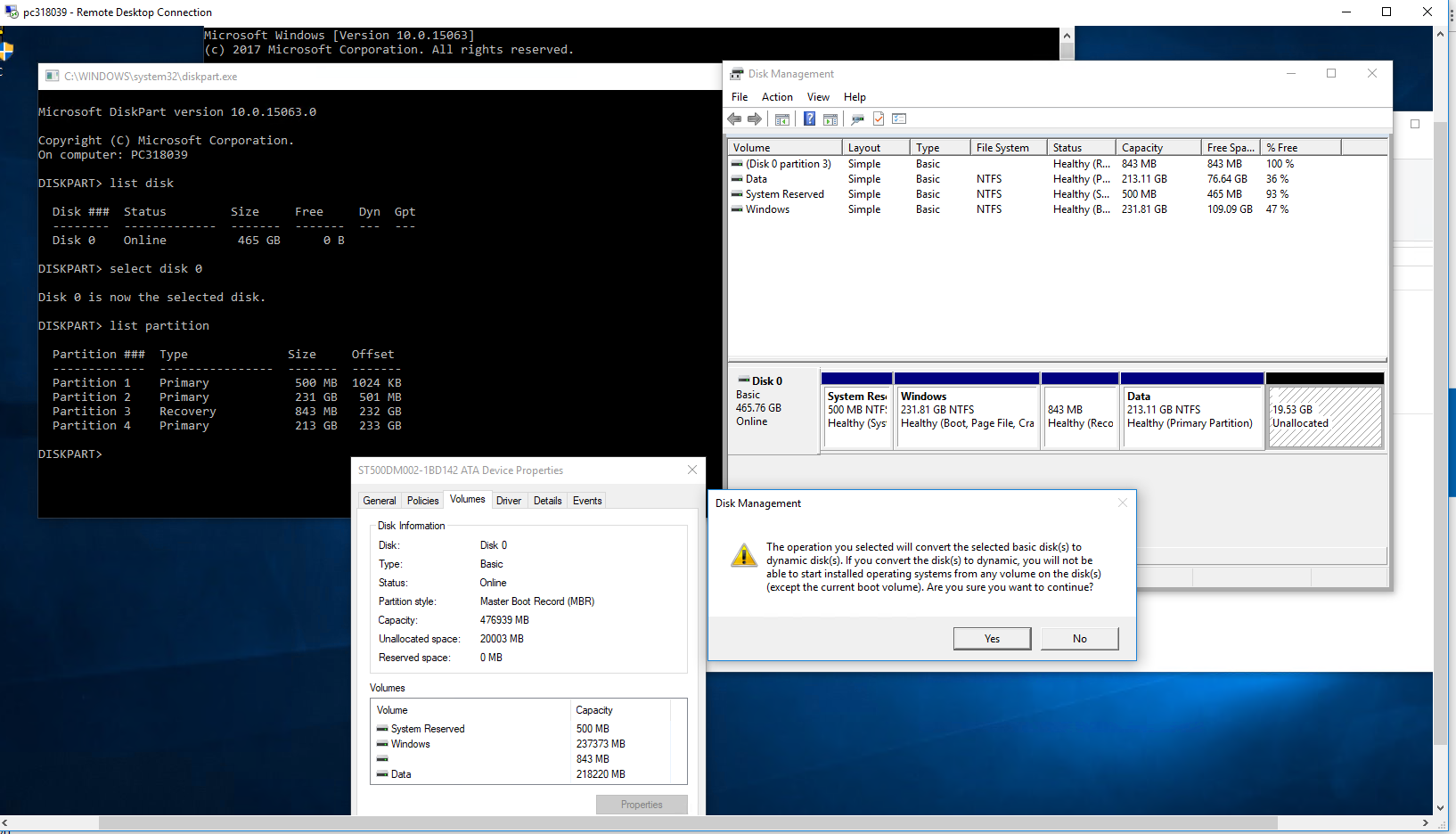Click the Volume header in Volumes list
This screenshot has height=834, width=1456.
click(470, 710)
